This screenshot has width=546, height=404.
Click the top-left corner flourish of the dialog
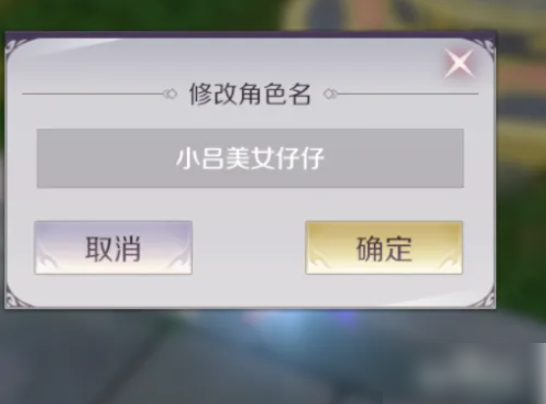click(x=16, y=47)
